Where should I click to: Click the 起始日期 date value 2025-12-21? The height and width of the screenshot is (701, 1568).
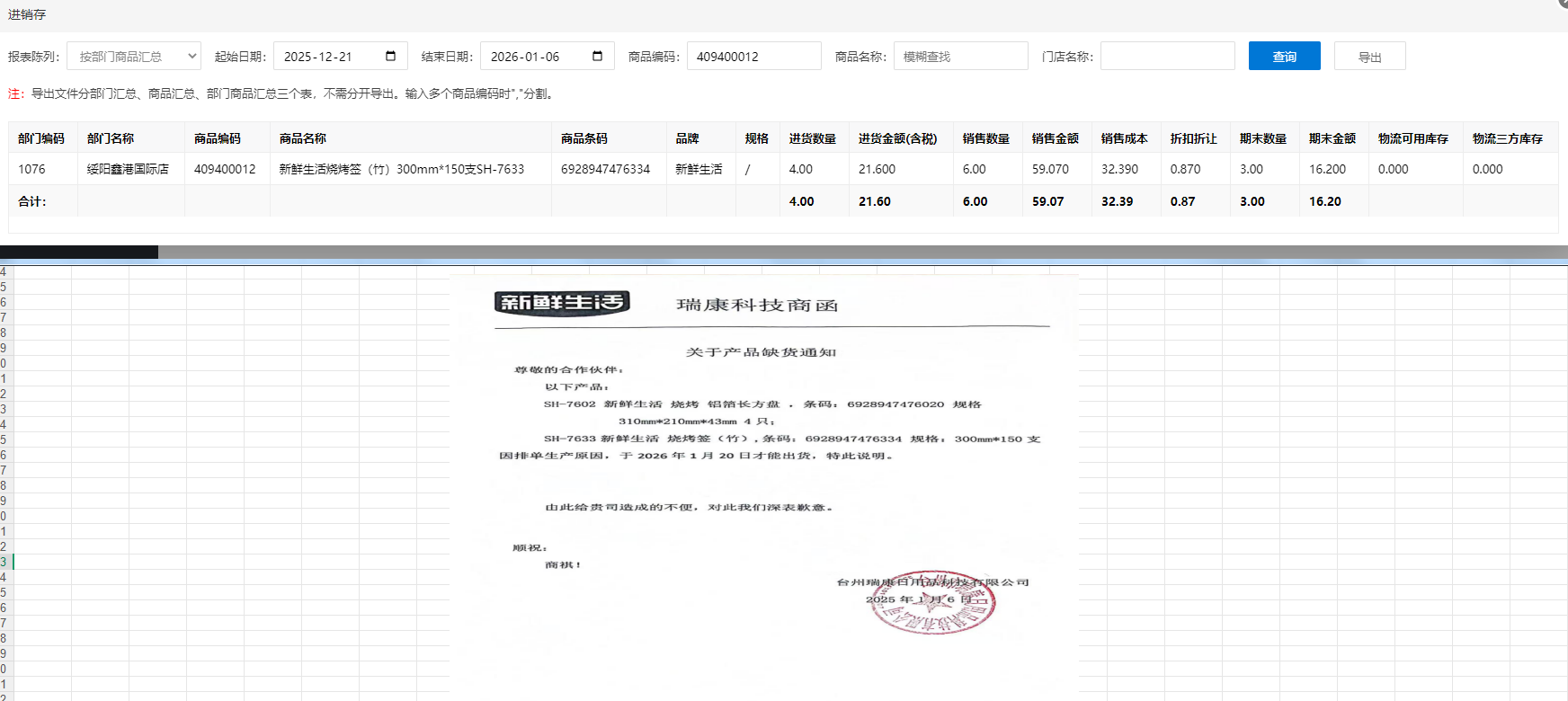[x=318, y=57]
